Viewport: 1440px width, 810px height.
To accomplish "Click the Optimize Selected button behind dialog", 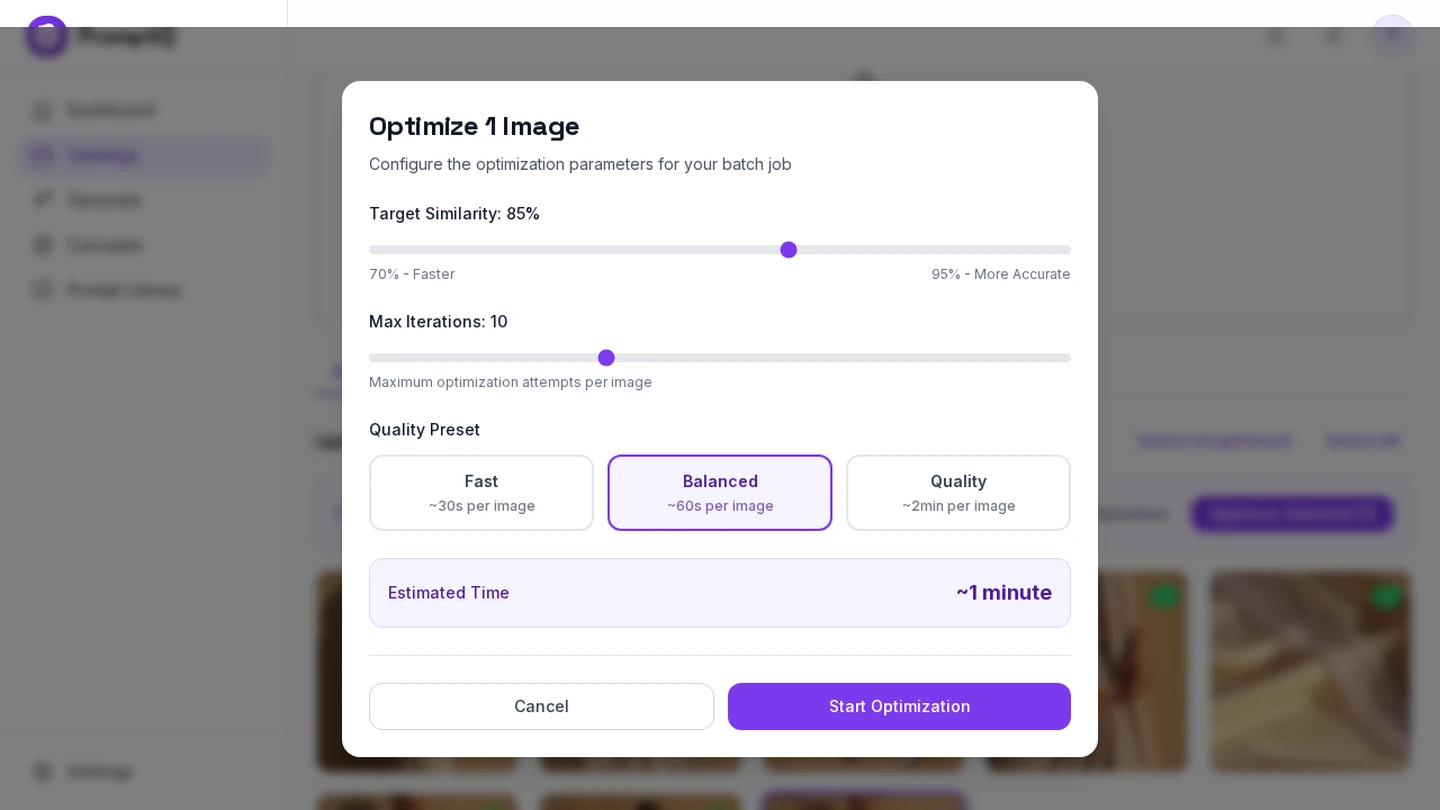I will click(x=1292, y=514).
